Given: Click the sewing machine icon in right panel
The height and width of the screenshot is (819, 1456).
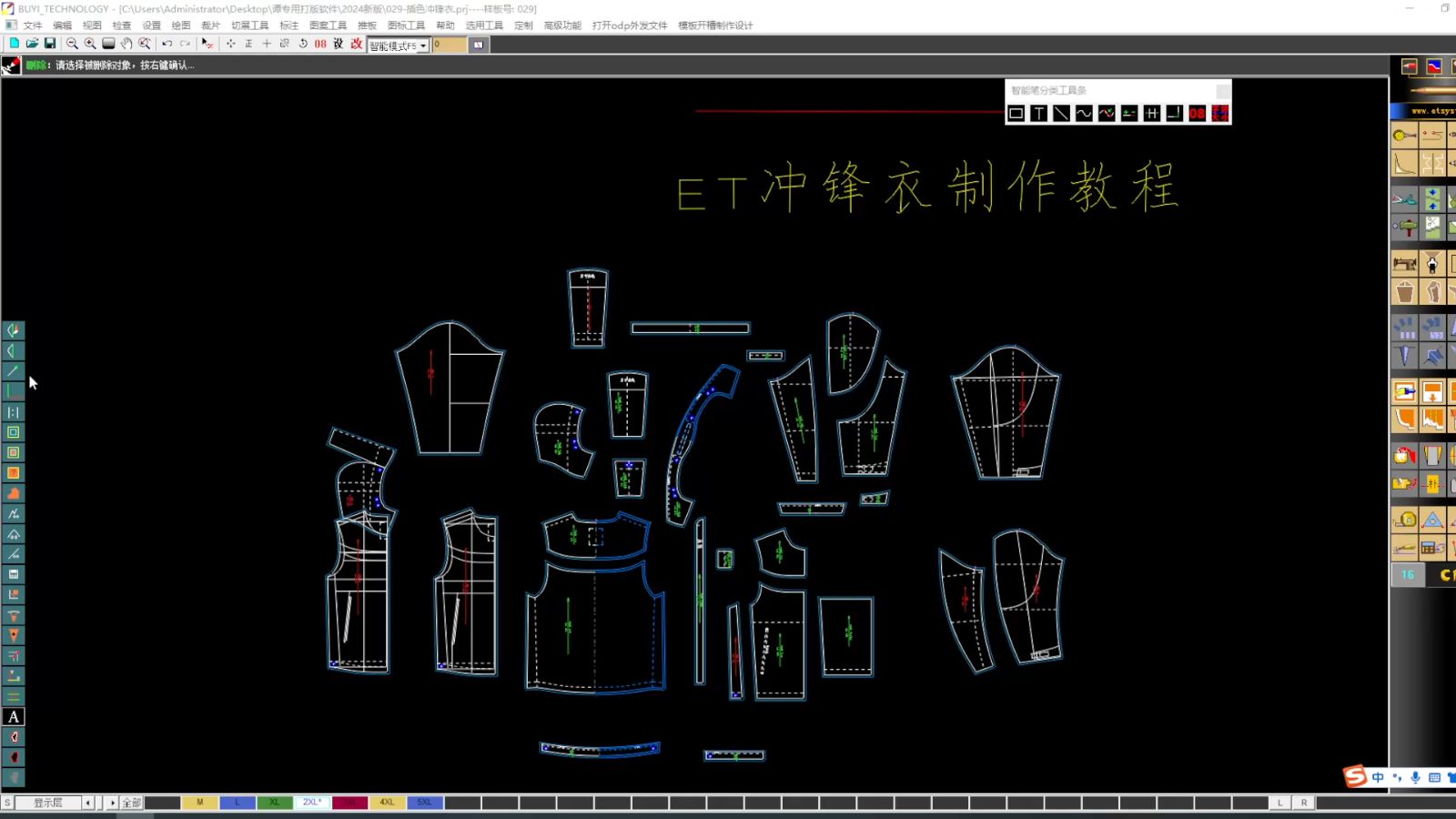Looking at the screenshot, I should coord(1405,264).
